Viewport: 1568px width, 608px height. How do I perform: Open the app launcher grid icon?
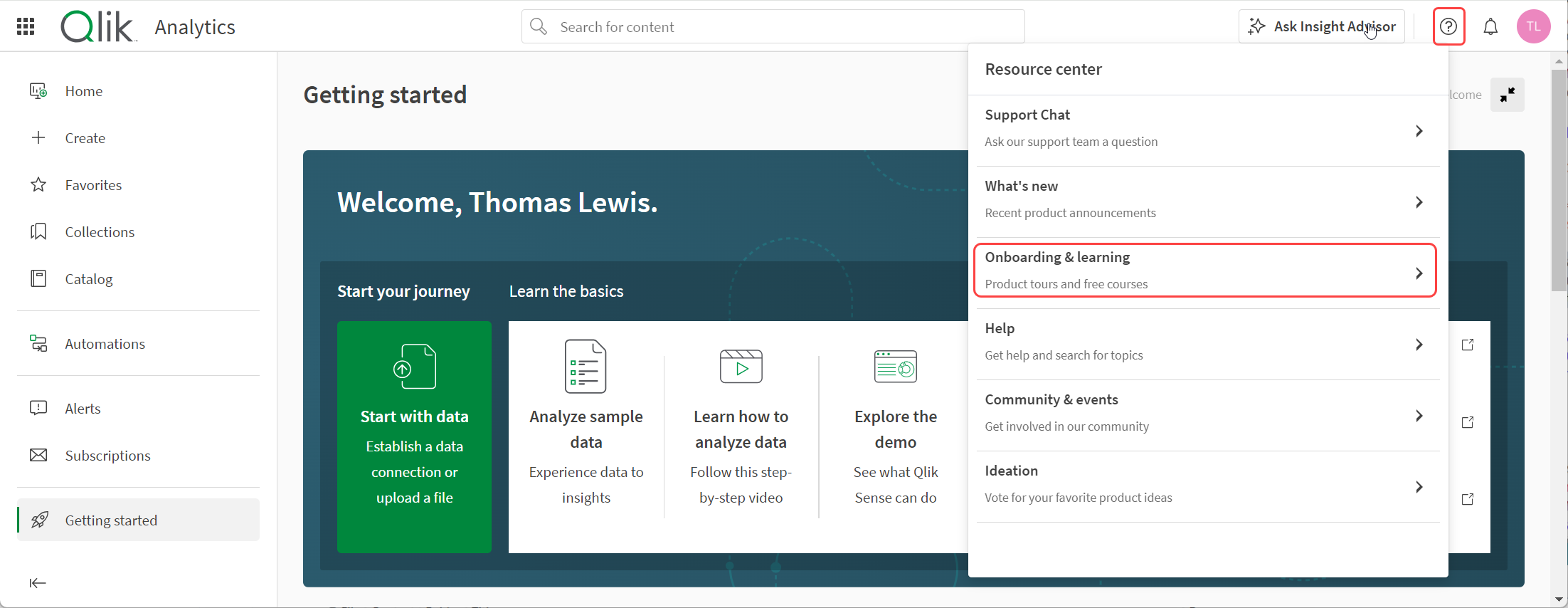point(26,26)
